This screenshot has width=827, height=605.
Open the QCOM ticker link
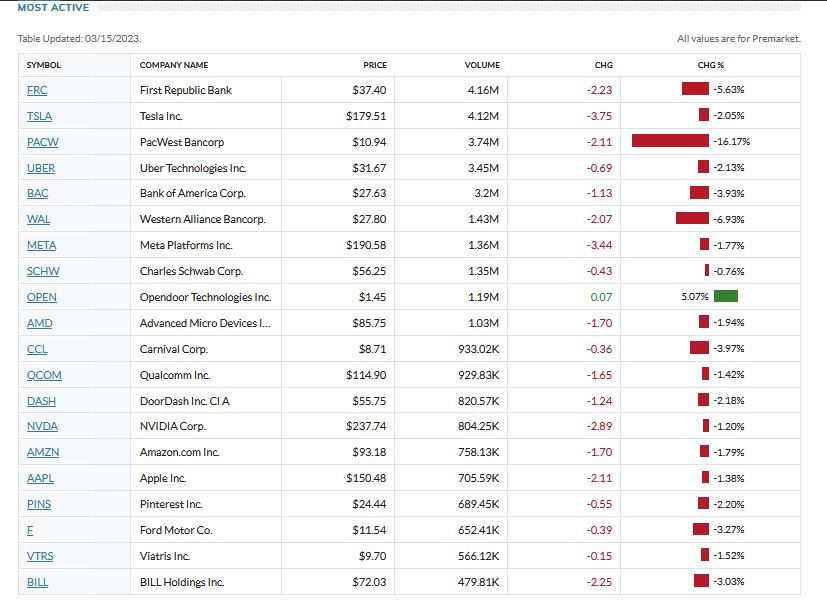(43, 375)
